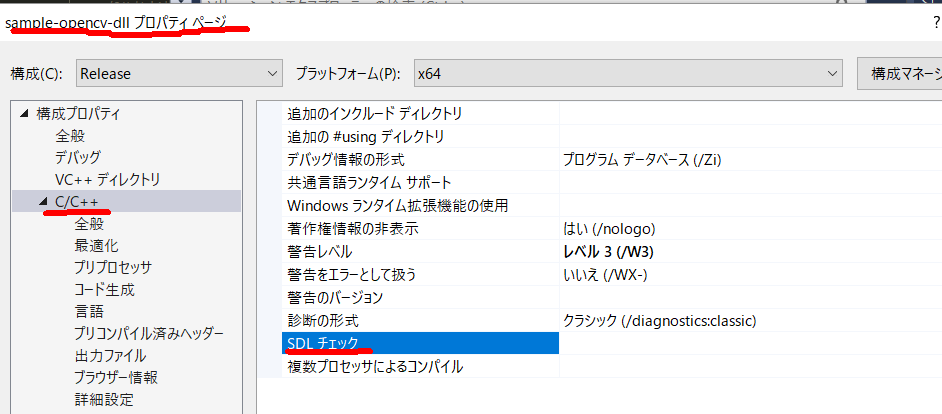Select VC++ ディレクトリ in the tree

tap(108, 179)
